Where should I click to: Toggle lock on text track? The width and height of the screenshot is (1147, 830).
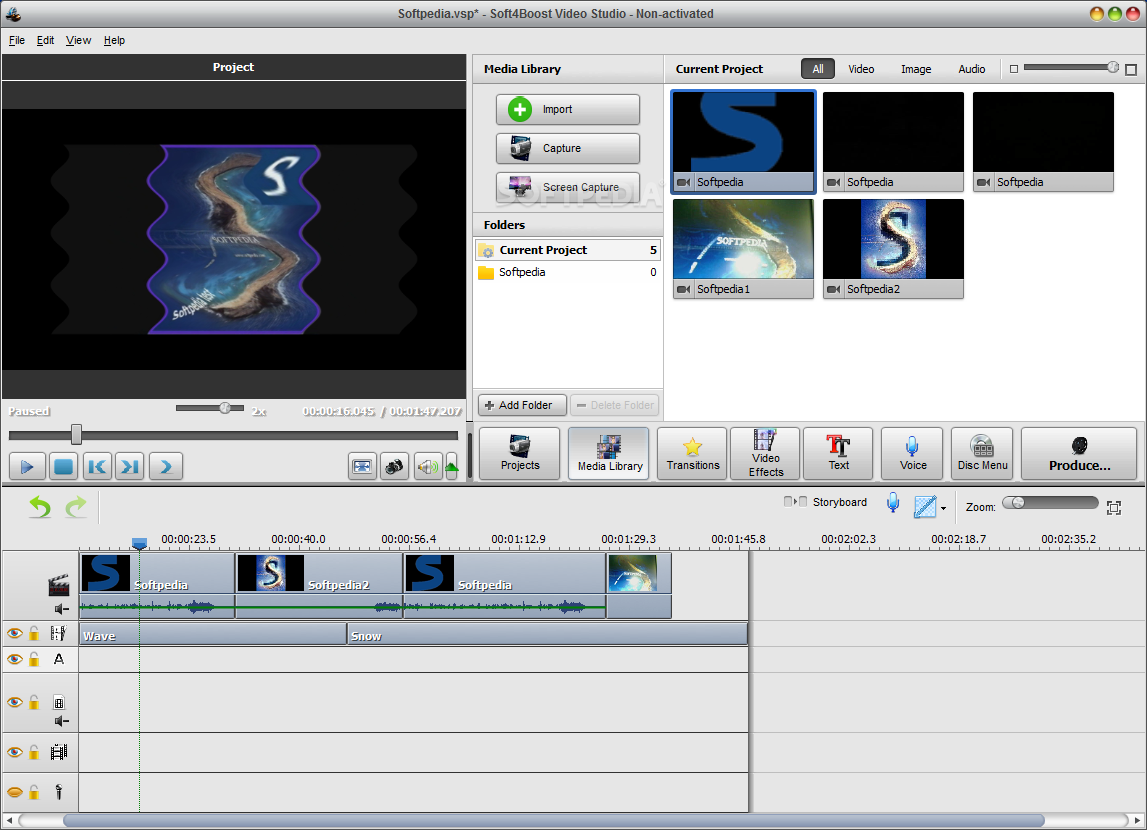click(34, 659)
